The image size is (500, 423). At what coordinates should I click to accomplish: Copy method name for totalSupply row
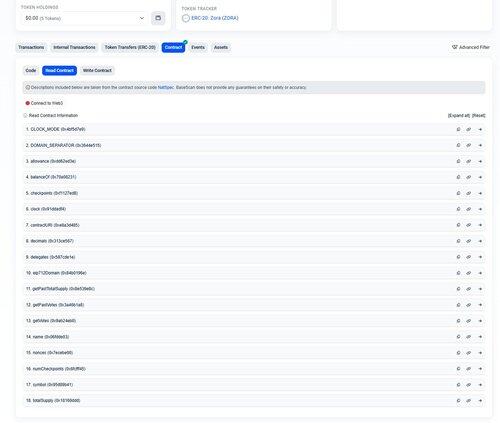[x=458, y=401]
